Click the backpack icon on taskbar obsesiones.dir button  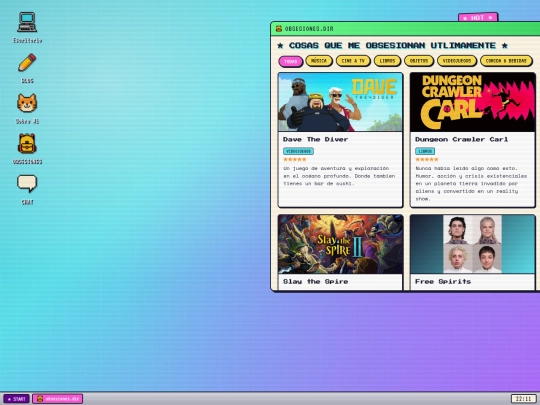[x=40, y=399]
